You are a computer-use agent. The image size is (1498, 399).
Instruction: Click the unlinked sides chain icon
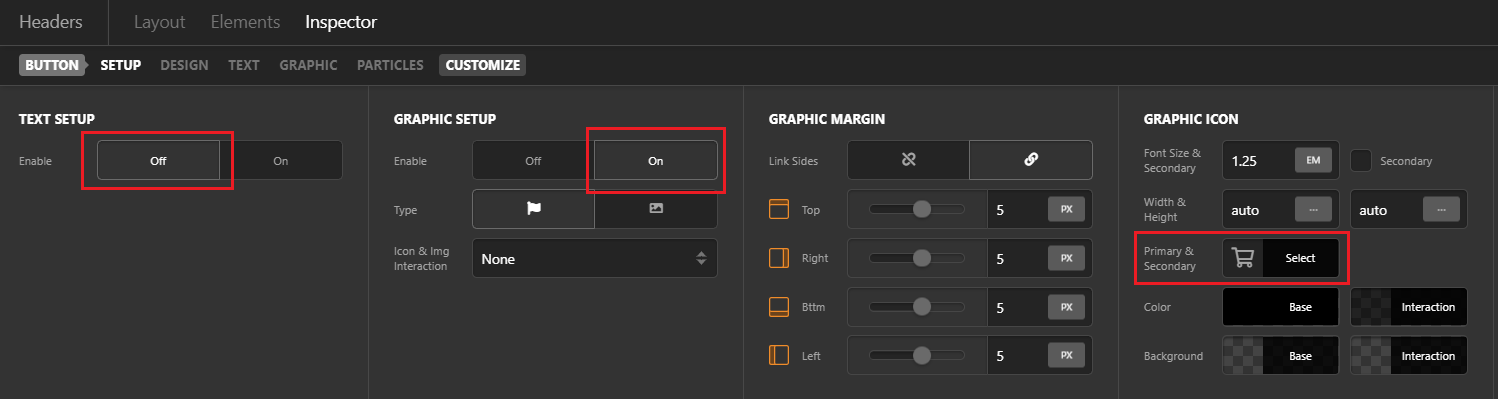pyautogui.click(x=908, y=160)
